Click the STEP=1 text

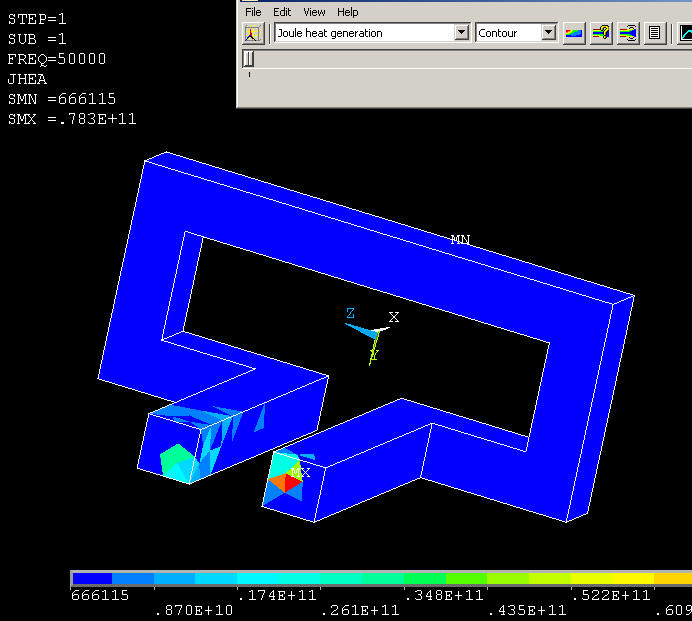pyautogui.click(x=37, y=19)
